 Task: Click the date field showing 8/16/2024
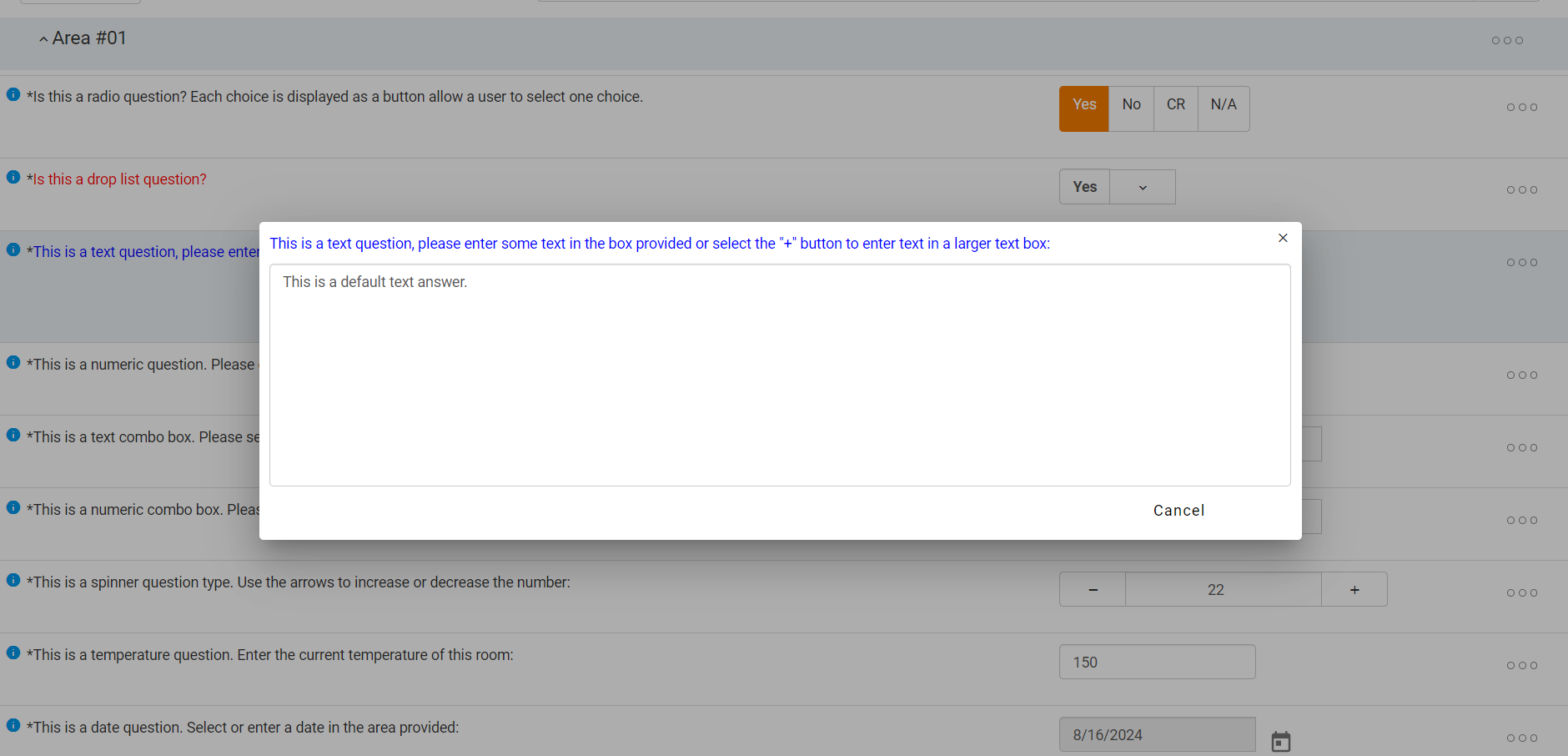click(x=1158, y=734)
